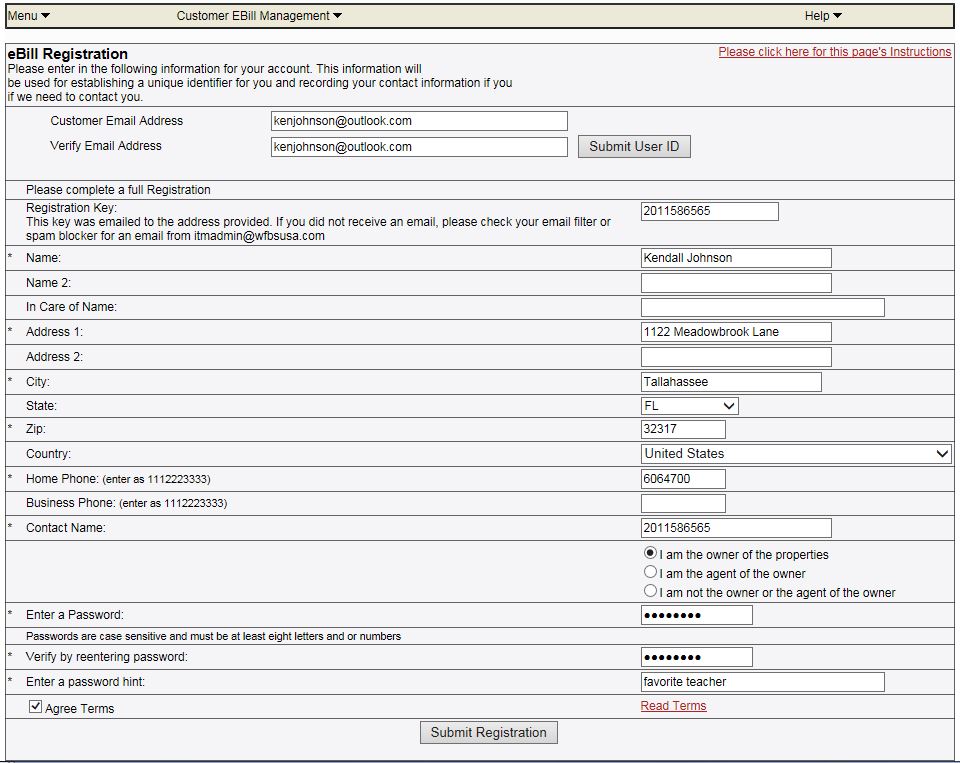Click the empty Name 2 field

pos(736,283)
